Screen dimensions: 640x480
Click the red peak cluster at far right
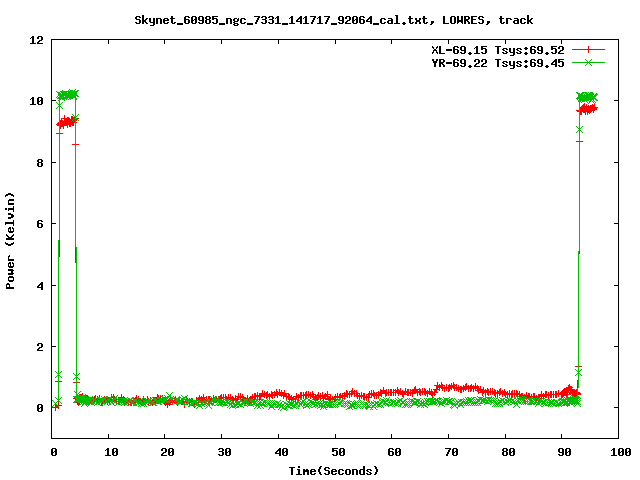tap(588, 109)
